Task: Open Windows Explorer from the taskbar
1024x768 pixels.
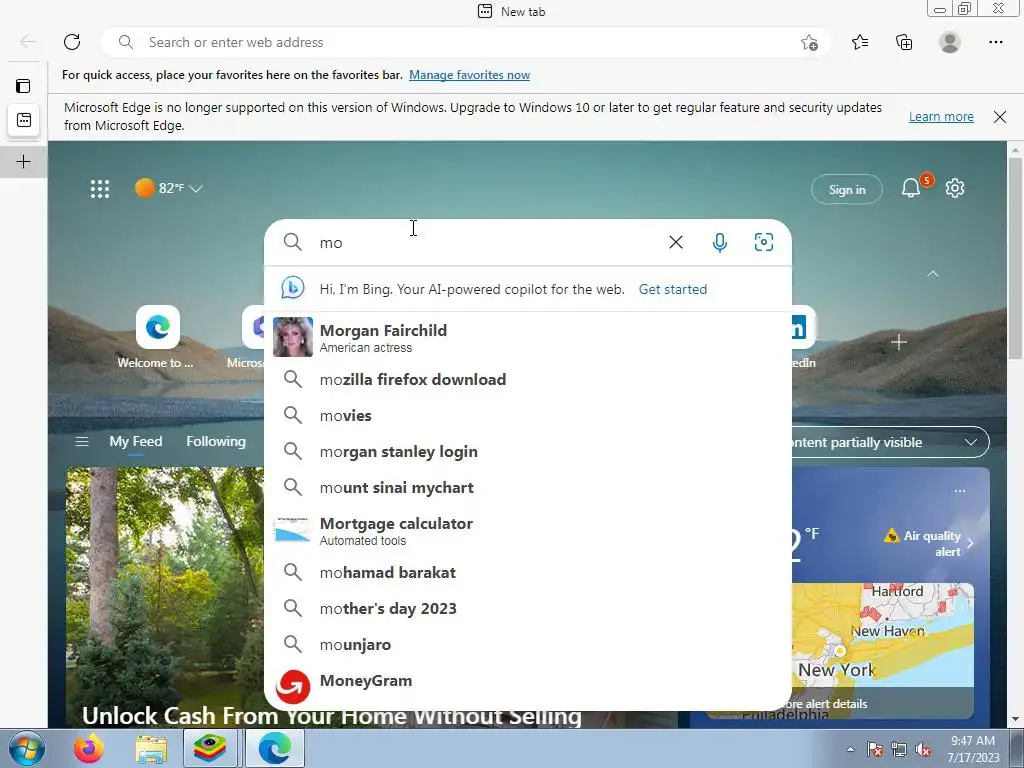Action: click(151, 749)
